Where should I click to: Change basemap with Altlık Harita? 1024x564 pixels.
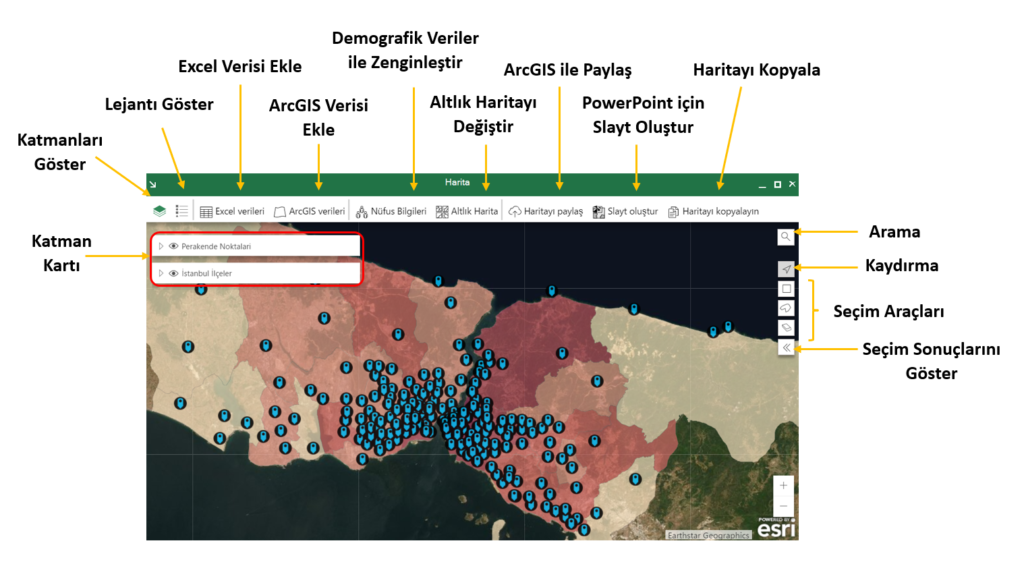click(x=467, y=212)
